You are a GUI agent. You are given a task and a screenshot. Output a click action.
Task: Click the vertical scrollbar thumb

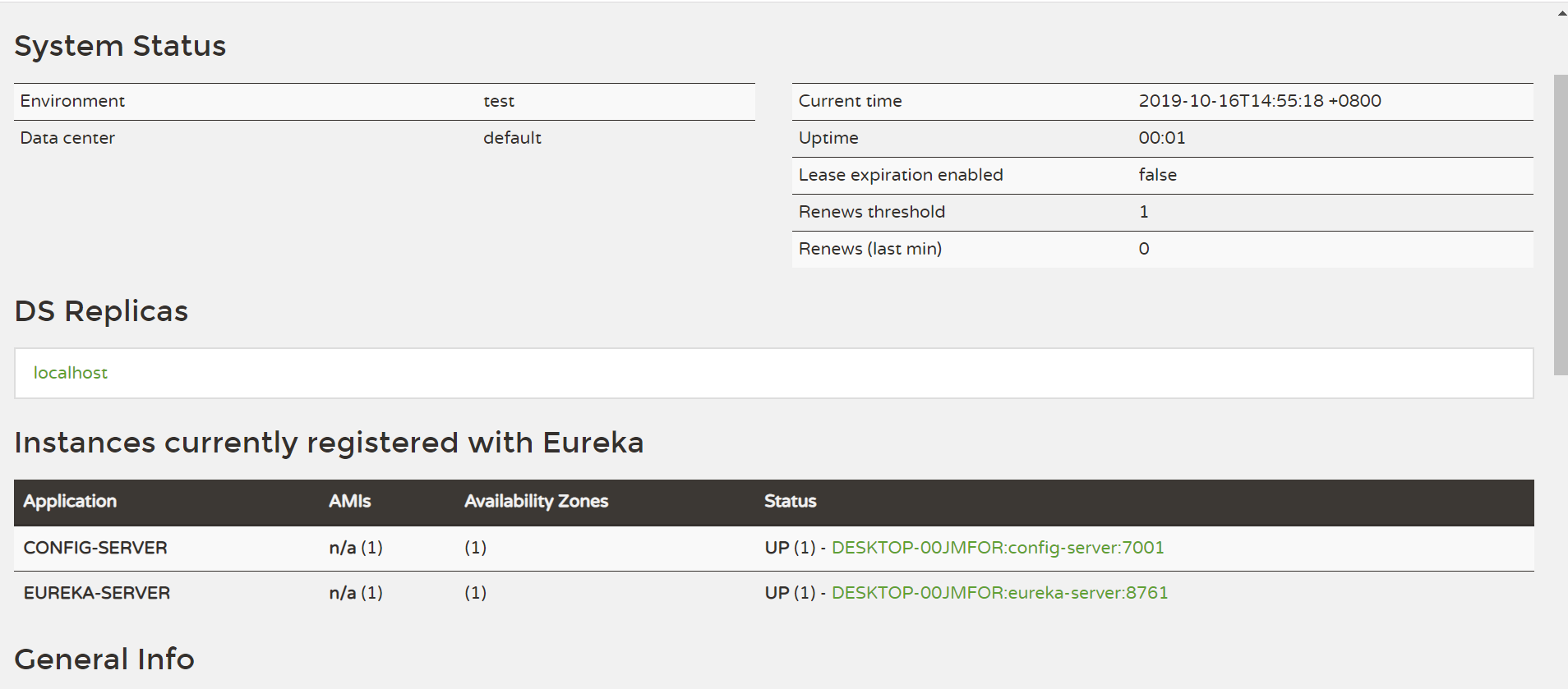coord(1561,225)
